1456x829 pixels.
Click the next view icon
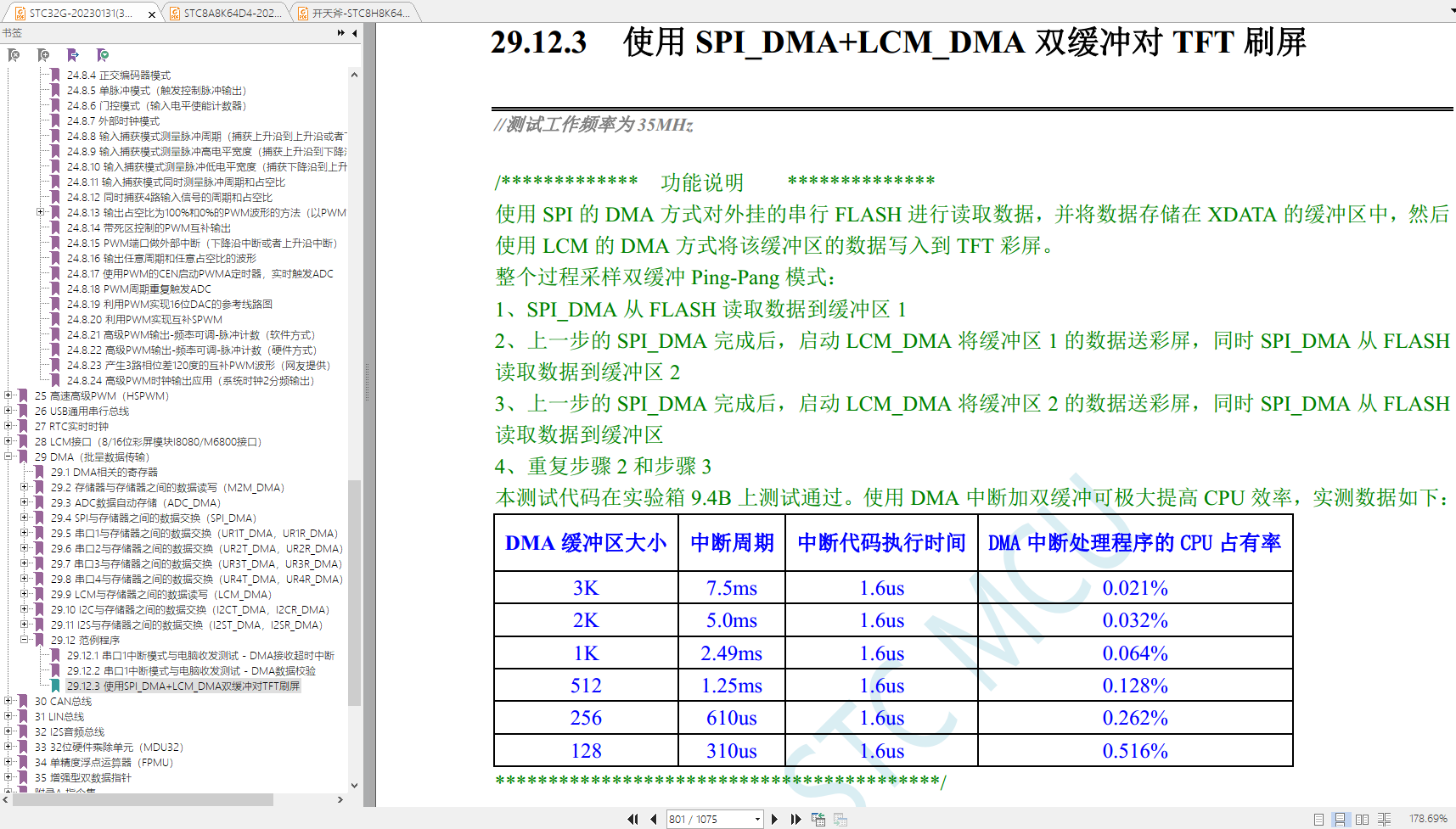coord(840,819)
